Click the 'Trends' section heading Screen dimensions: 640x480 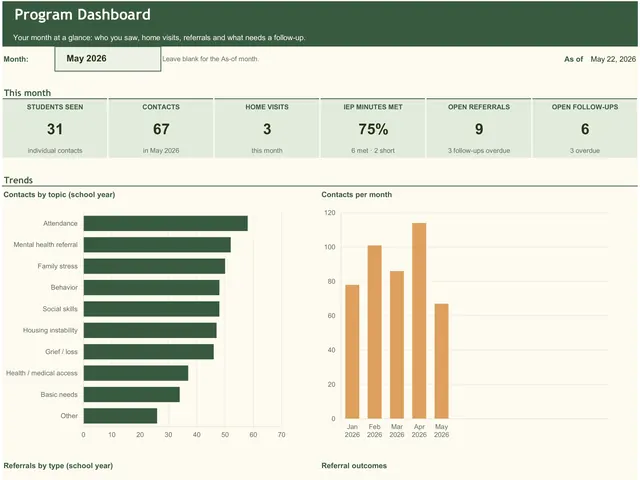click(x=18, y=180)
